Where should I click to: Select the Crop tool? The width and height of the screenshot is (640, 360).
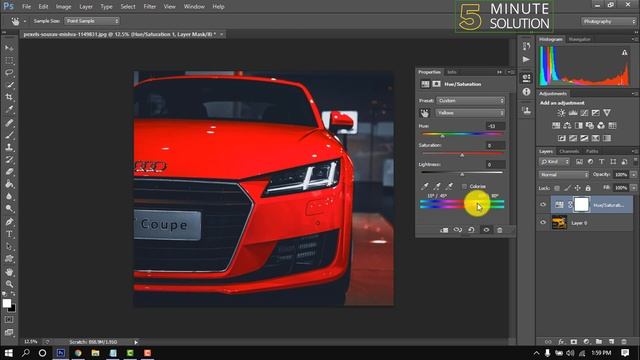tap(9, 97)
